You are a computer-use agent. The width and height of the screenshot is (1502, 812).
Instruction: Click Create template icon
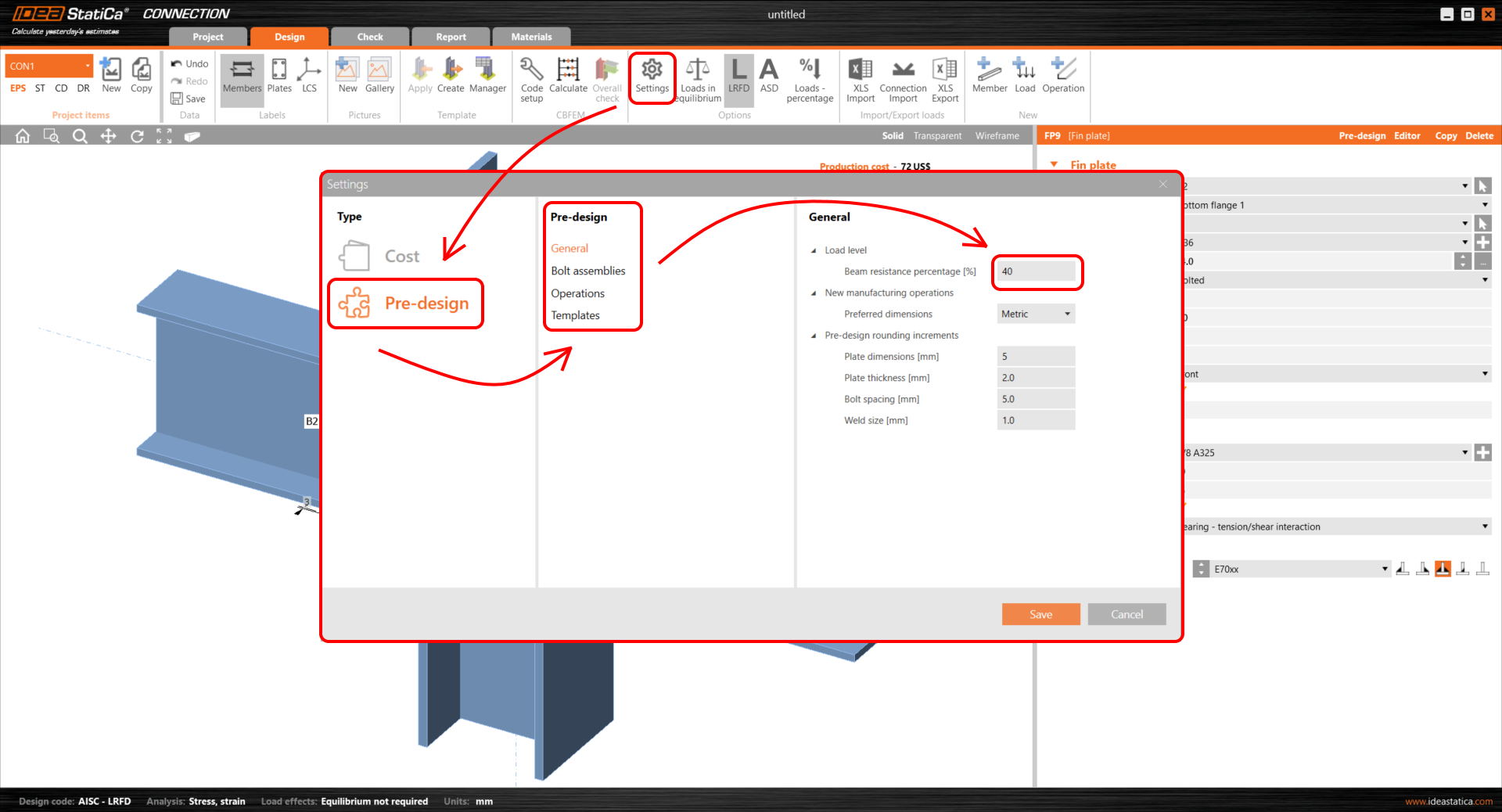451,76
